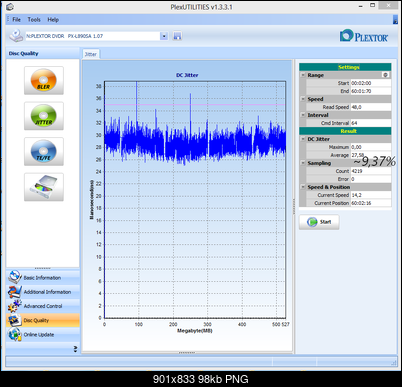Go to Advanced Control
The image size is (402, 387).
click(x=43, y=306)
